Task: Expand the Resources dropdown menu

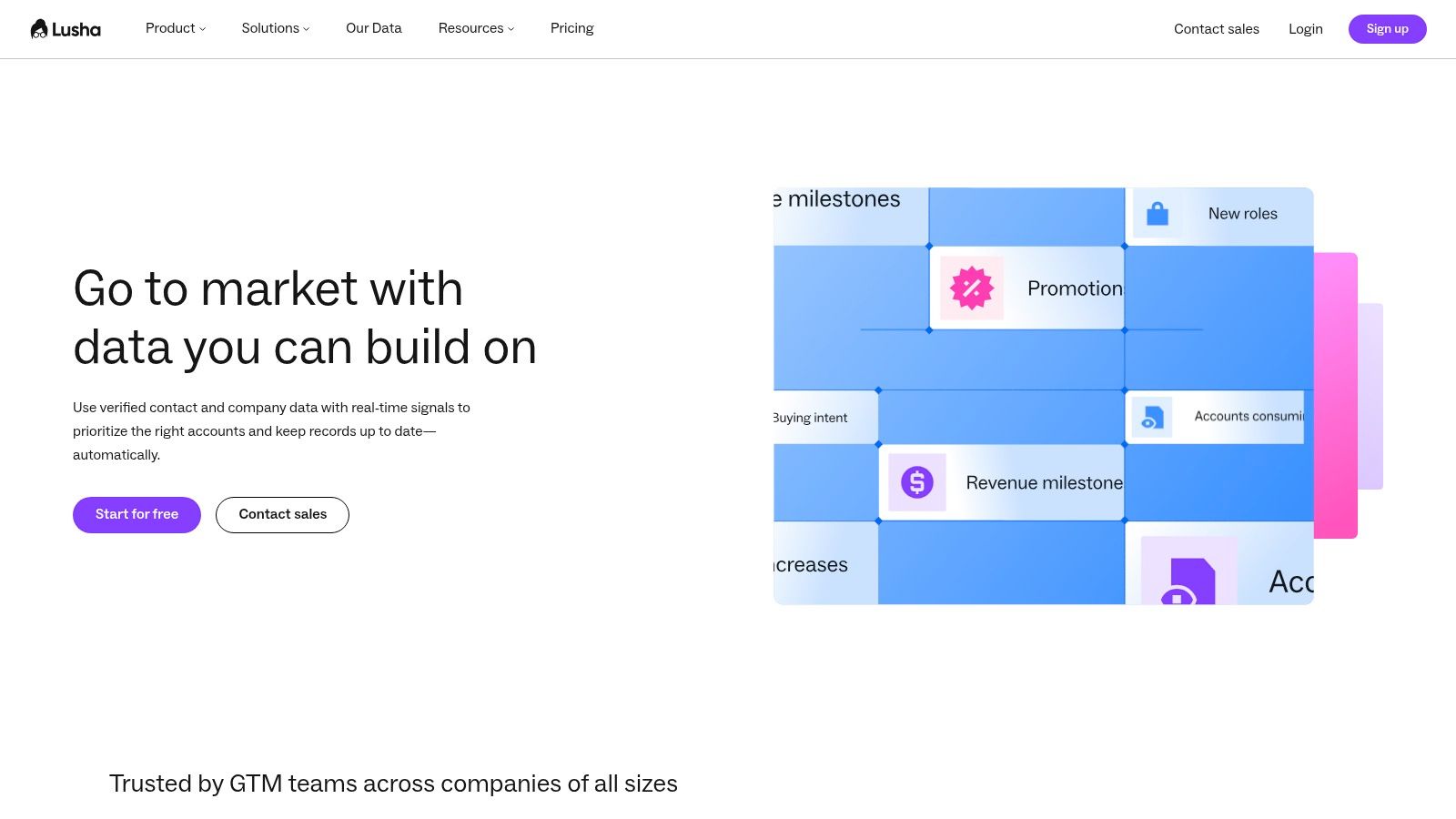Action: coord(476,28)
